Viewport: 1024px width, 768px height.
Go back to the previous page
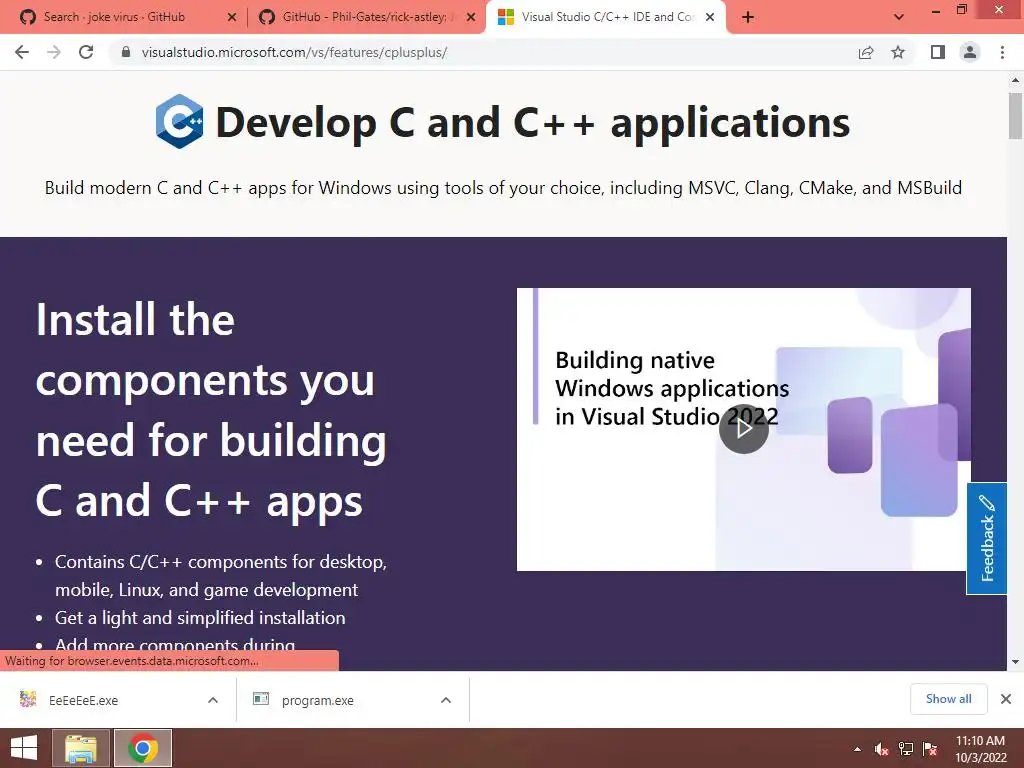[x=22, y=52]
